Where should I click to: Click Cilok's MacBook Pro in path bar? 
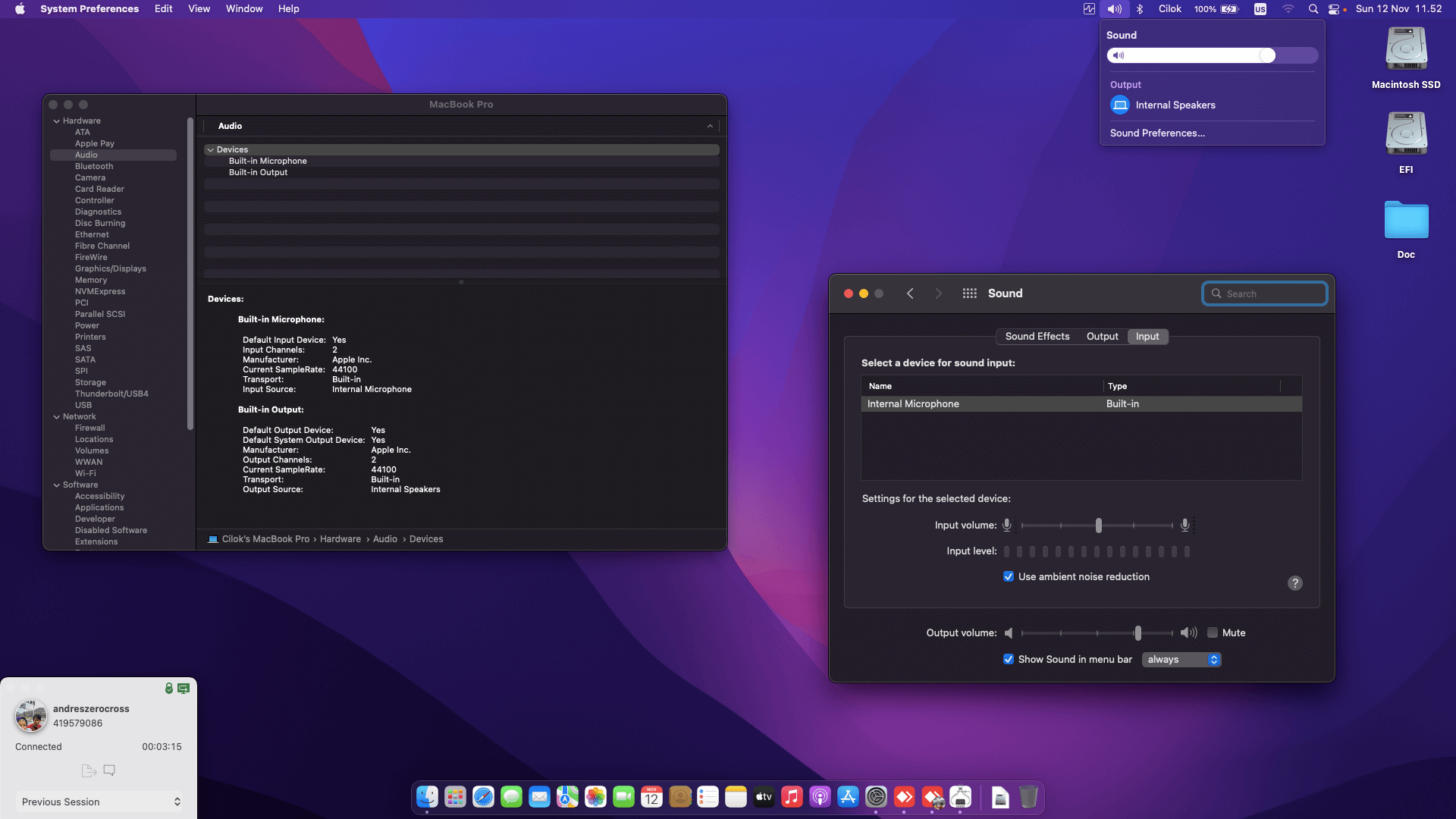coord(265,539)
